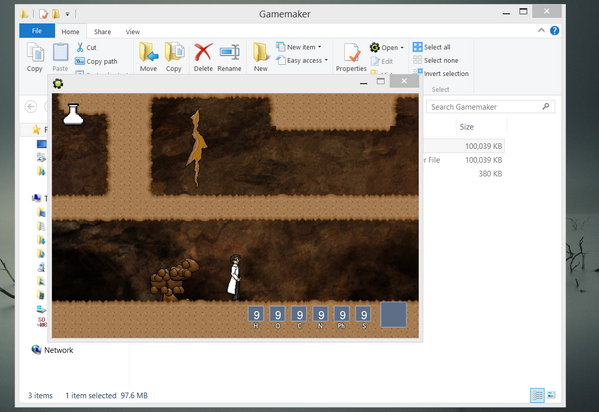
Task: Click the Back navigation arrow
Action: (31, 106)
